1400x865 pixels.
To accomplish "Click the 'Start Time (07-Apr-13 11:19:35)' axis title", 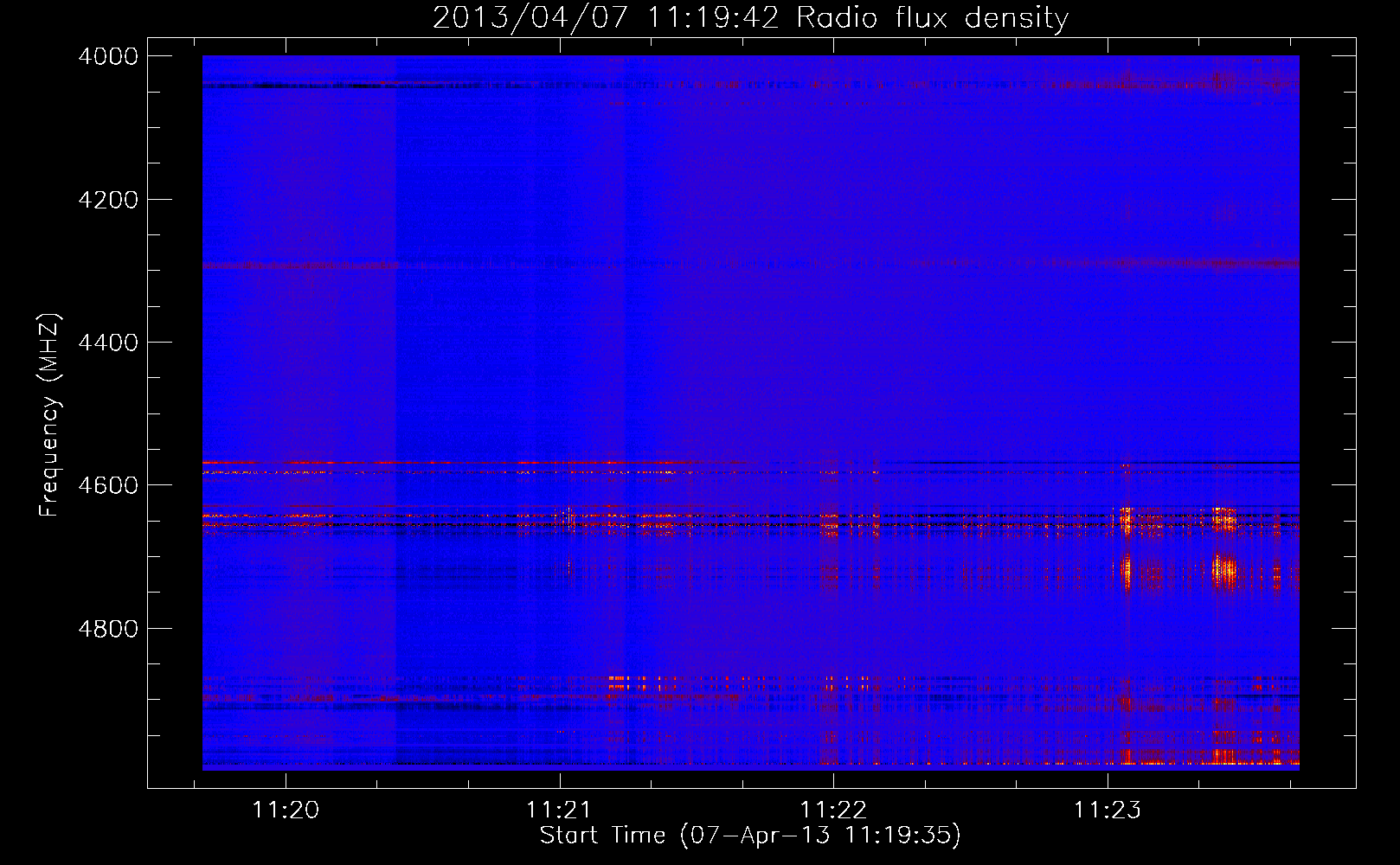I will click(750, 836).
